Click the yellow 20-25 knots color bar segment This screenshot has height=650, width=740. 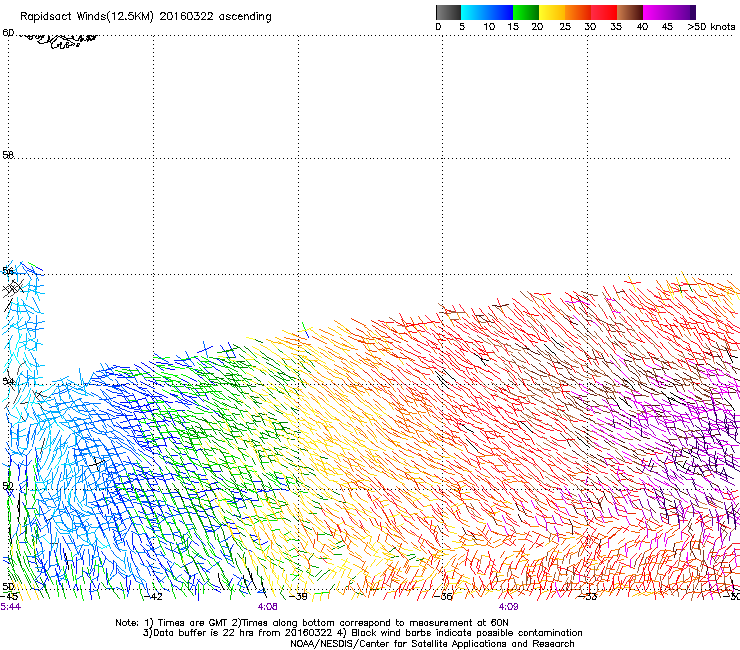click(x=552, y=12)
